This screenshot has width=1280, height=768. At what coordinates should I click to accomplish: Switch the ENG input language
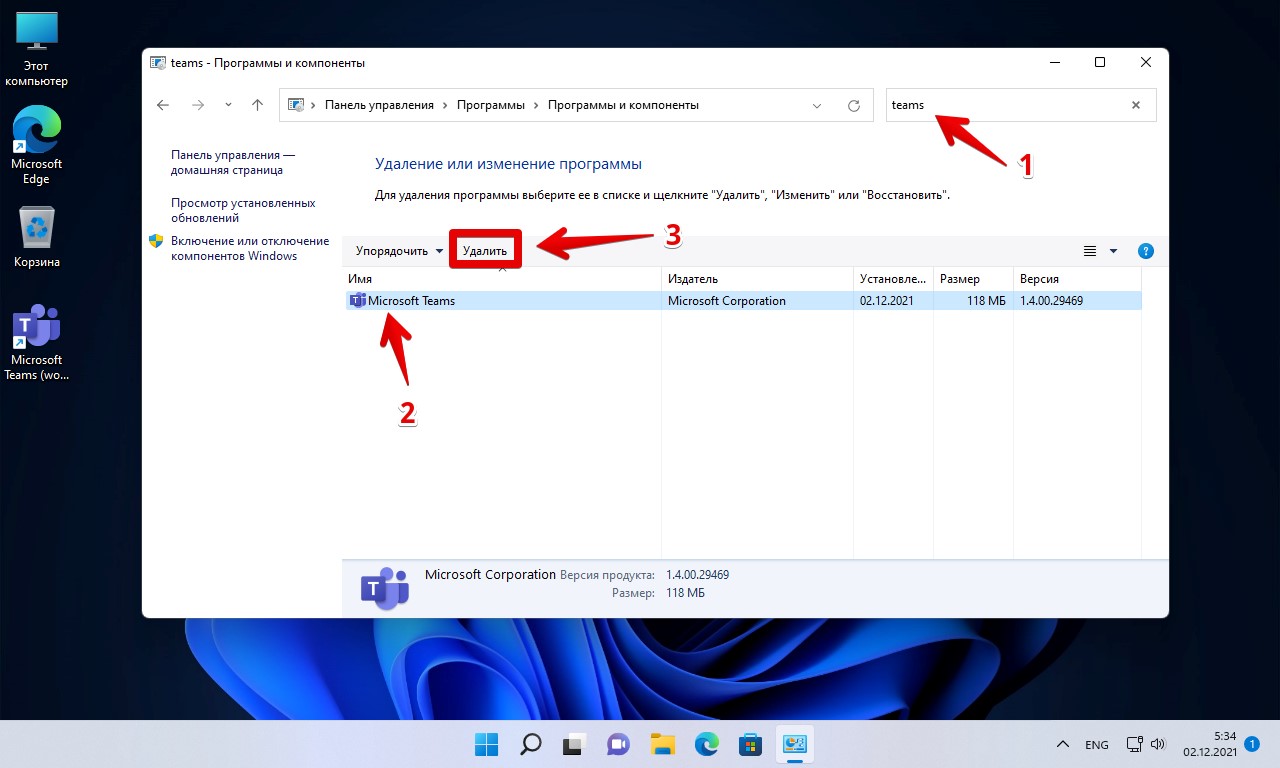point(1097,745)
